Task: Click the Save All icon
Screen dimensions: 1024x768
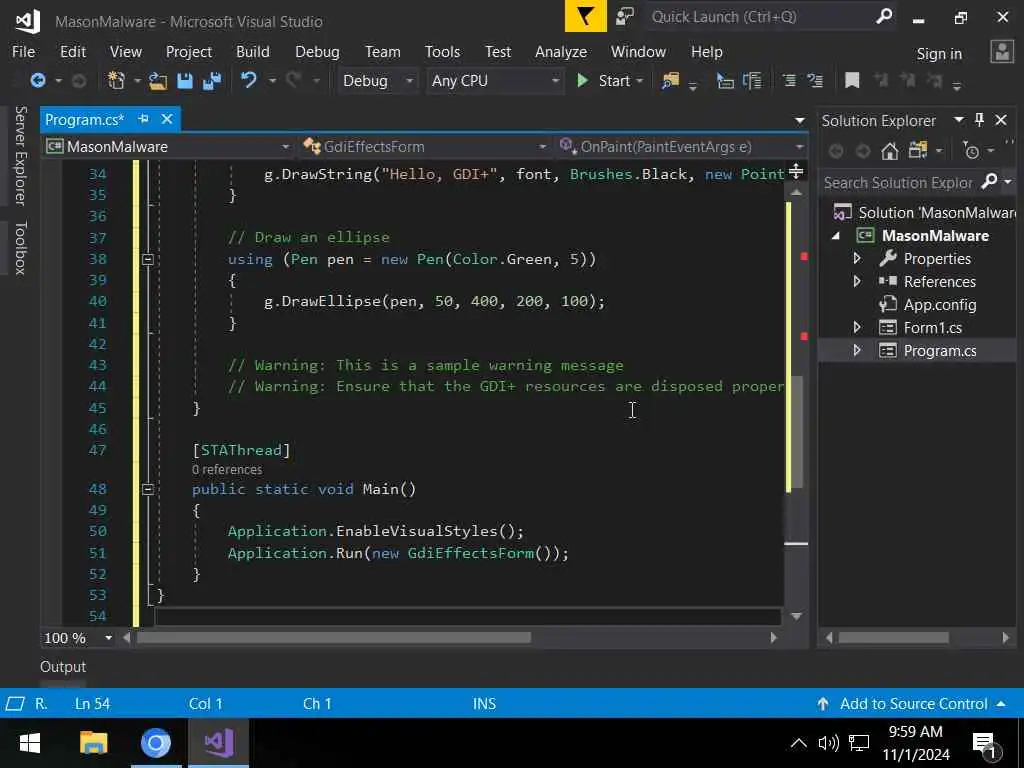Action: tap(212, 81)
